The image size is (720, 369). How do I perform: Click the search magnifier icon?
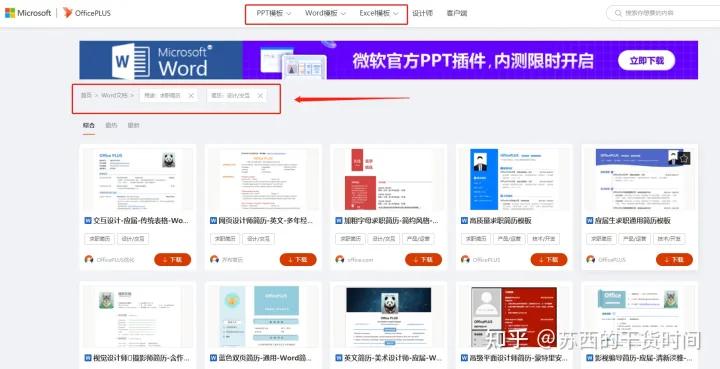pos(618,13)
